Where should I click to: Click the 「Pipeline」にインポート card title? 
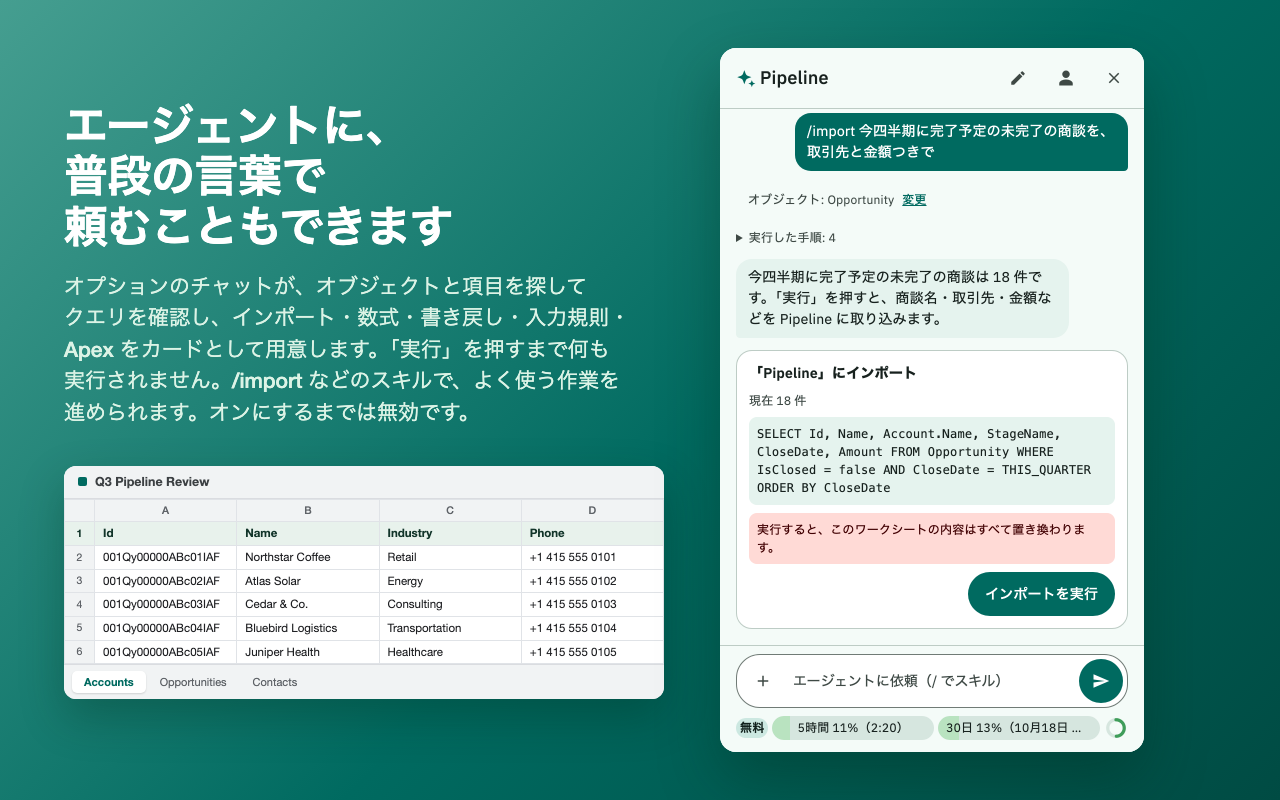pos(832,373)
